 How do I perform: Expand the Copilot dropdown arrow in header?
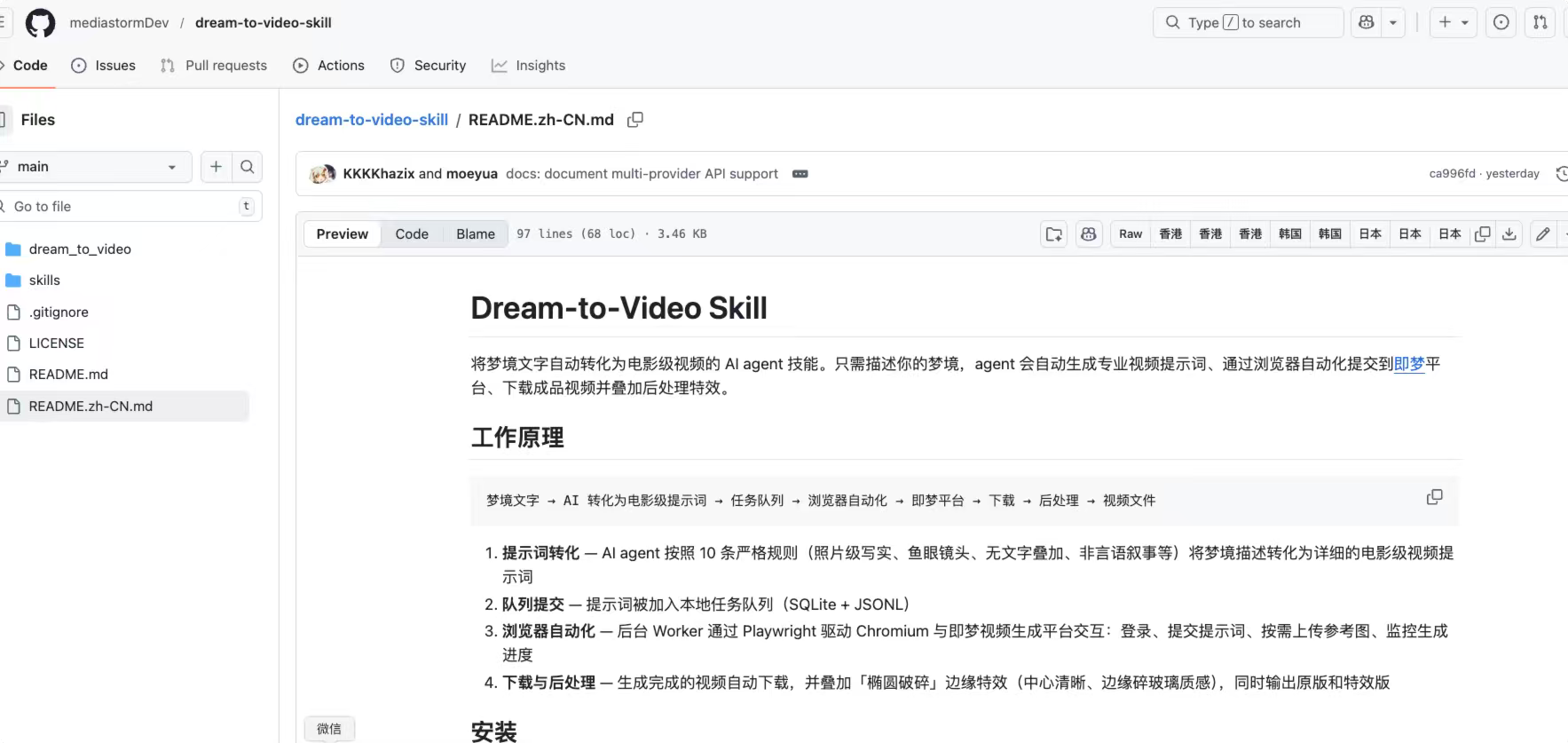point(1394,23)
